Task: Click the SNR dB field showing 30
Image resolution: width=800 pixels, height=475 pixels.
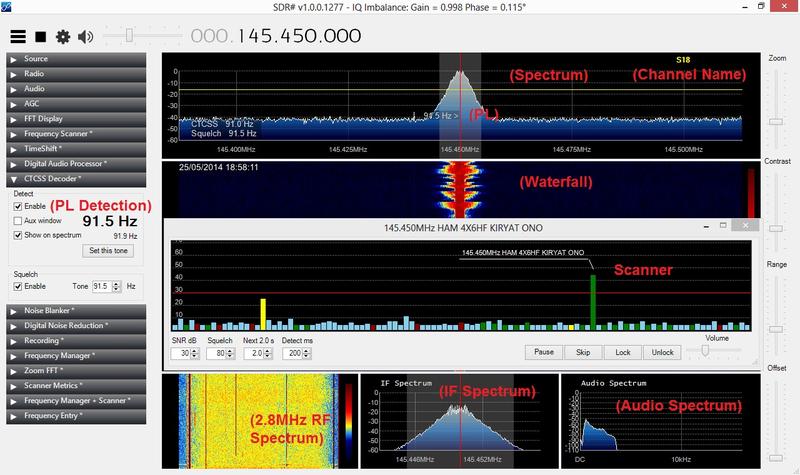Action: (181, 353)
